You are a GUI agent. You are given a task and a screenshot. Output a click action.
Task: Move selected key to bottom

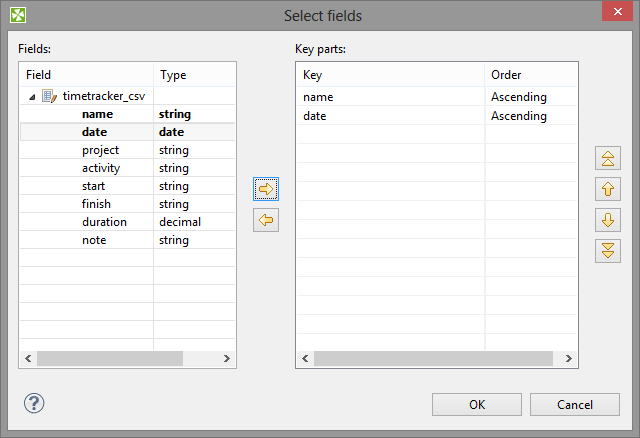607,251
